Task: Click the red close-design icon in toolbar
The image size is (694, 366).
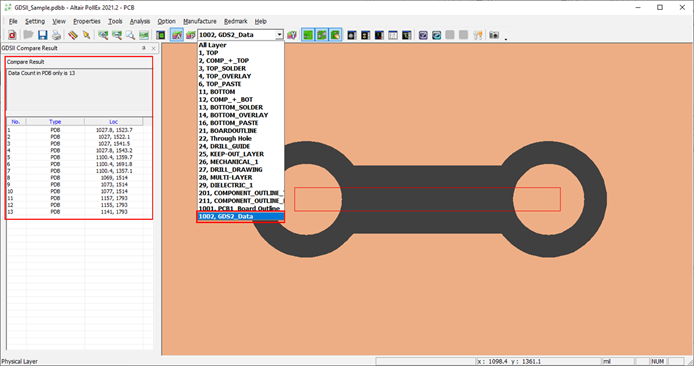Action: (12, 35)
